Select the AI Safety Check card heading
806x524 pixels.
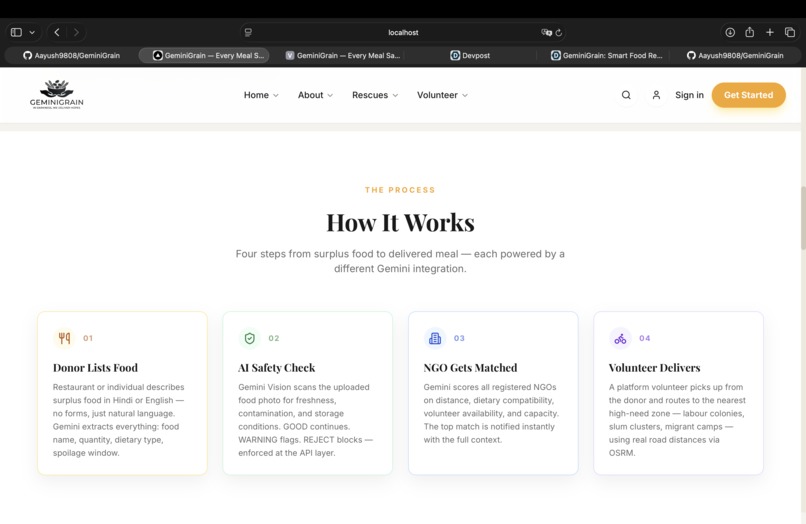click(277, 368)
